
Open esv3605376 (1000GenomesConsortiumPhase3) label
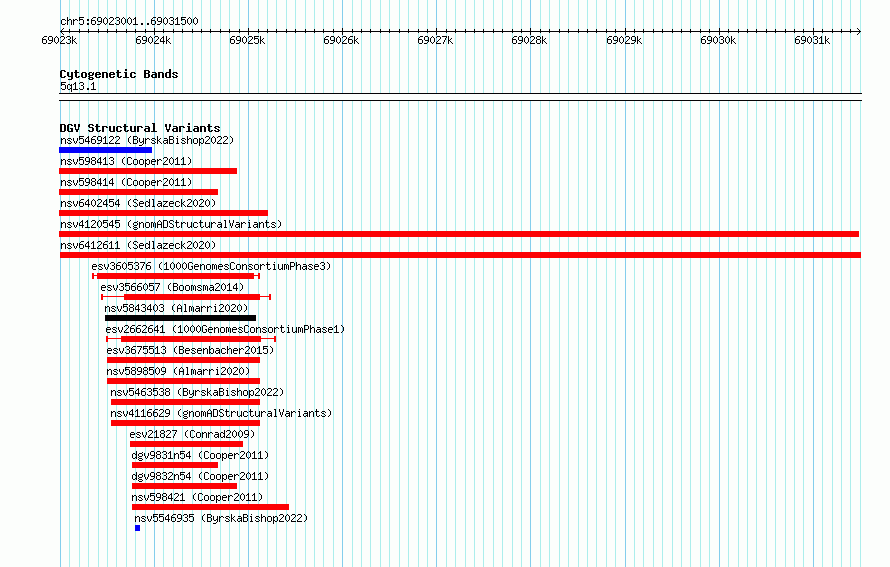pyautogui.click(x=211, y=266)
